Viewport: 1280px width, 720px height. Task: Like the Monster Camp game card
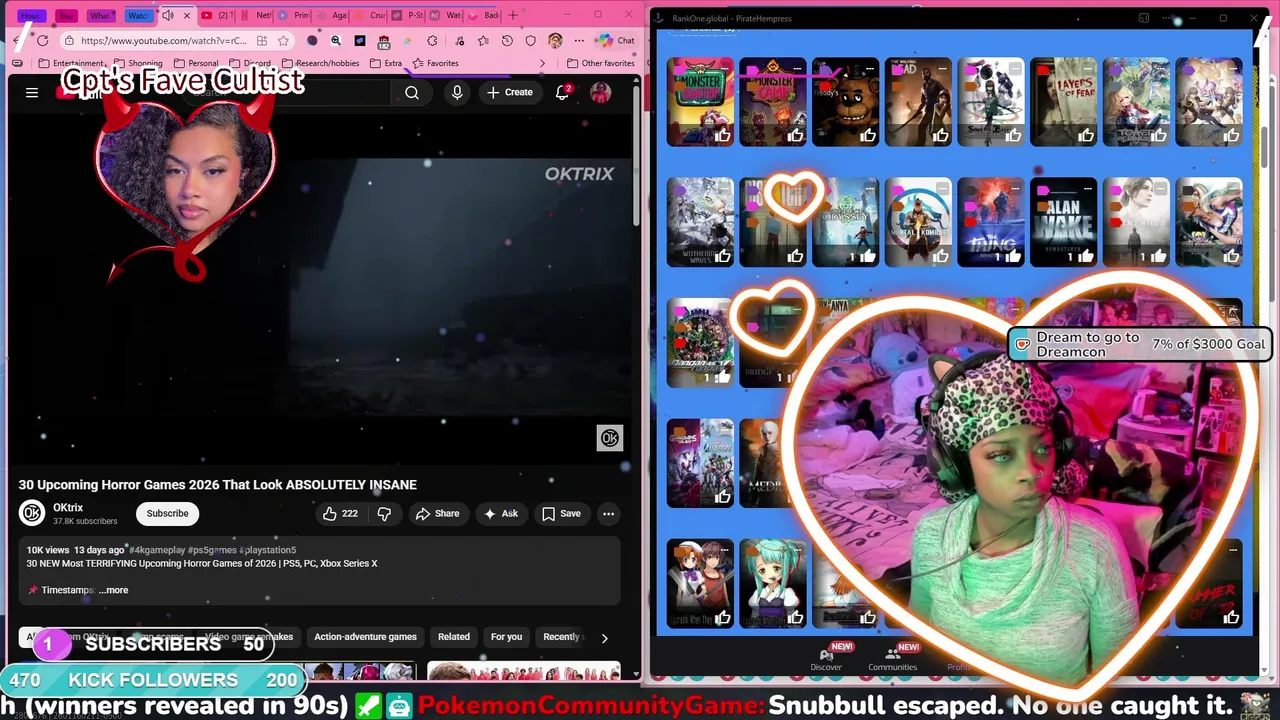[795, 135]
